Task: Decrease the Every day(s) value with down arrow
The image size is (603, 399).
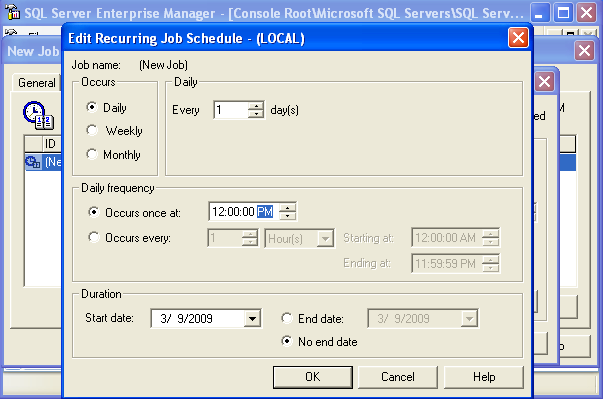Action: pos(256,114)
